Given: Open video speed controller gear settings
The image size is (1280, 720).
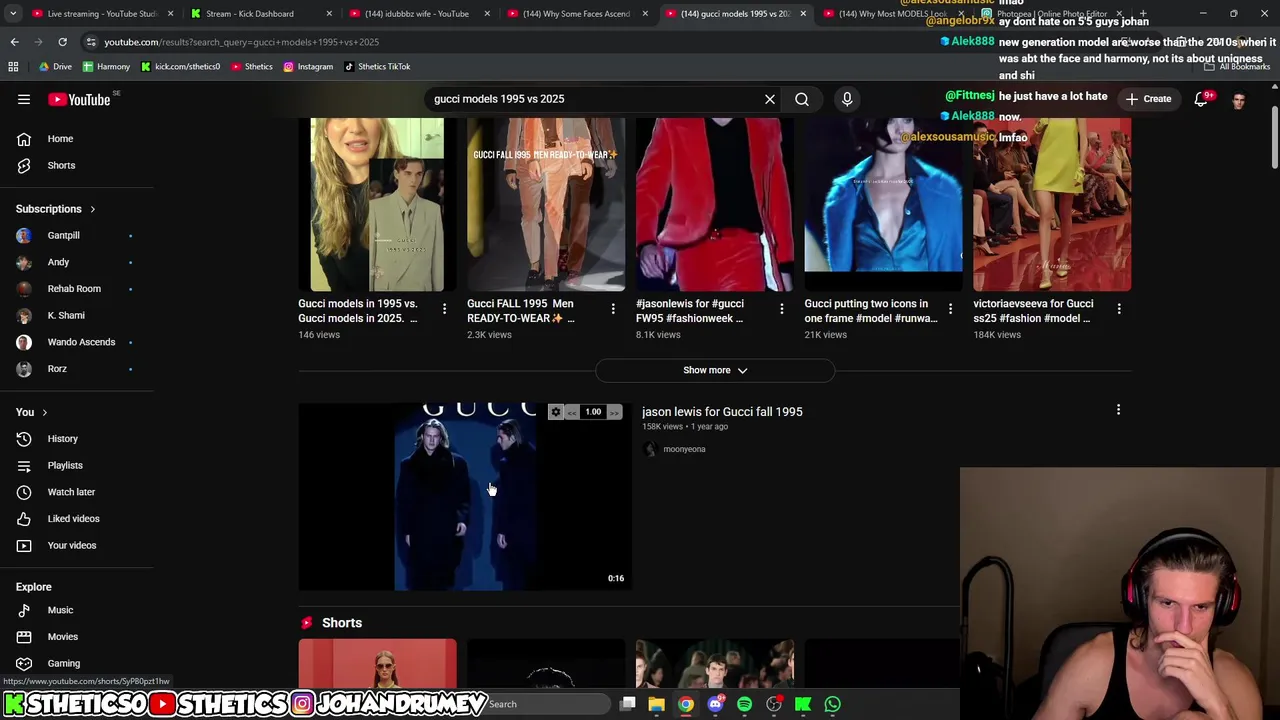Looking at the screenshot, I should pyautogui.click(x=556, y=412).
